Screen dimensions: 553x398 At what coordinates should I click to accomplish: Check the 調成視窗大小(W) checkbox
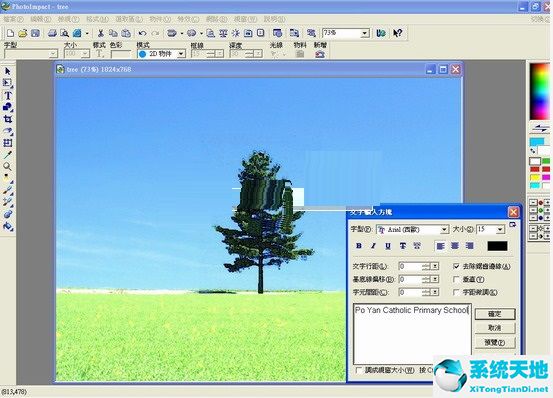pyautogui.click(x=359, y=370)
